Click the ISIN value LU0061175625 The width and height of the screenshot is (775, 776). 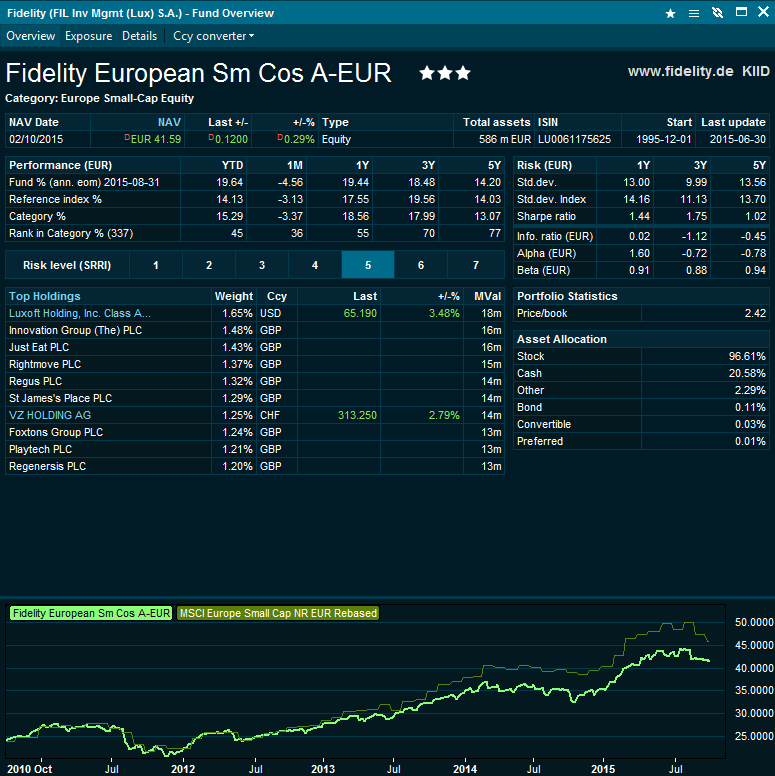pyautogui.click(x=575, y=140)
